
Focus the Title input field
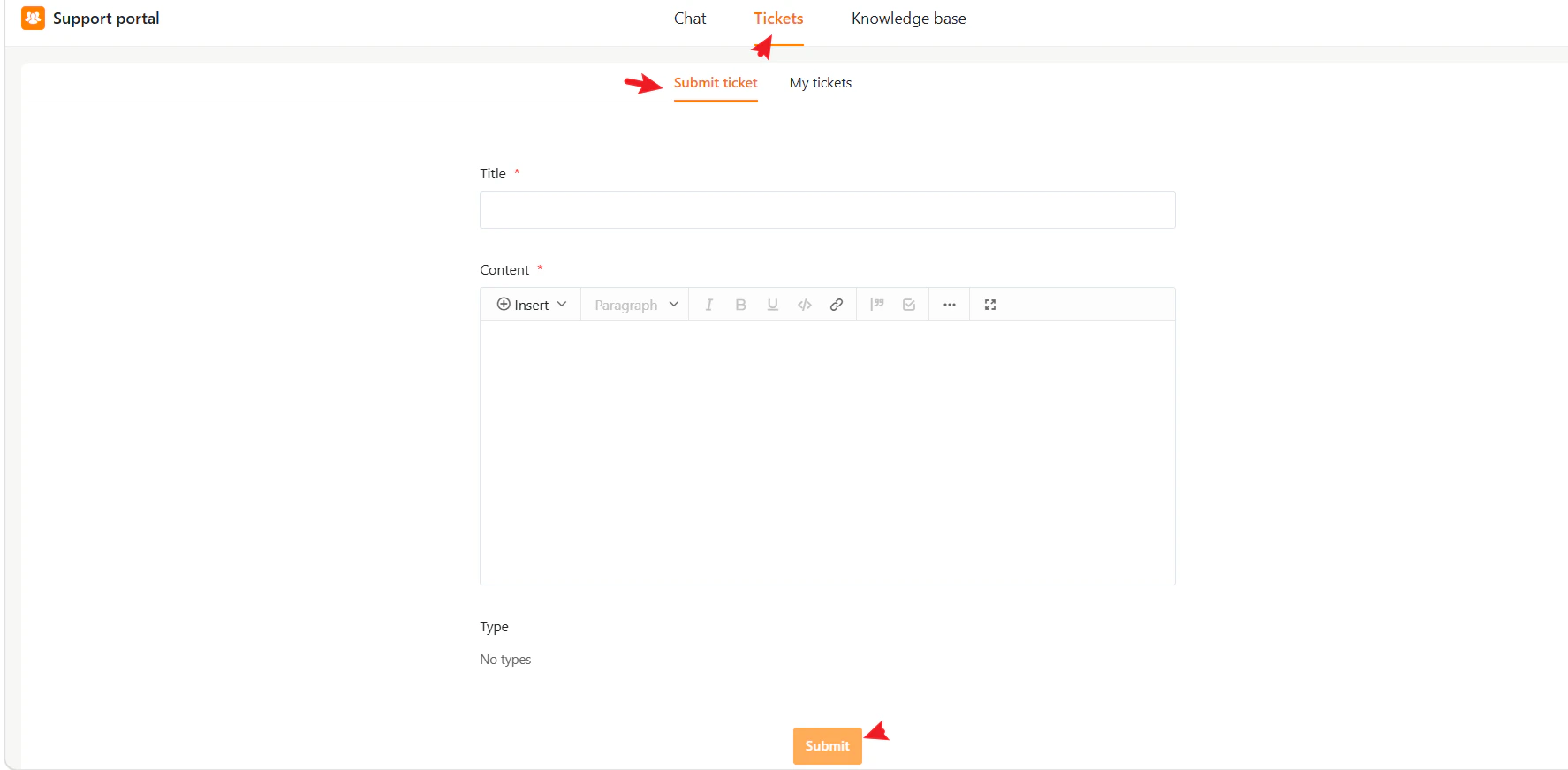827,210
